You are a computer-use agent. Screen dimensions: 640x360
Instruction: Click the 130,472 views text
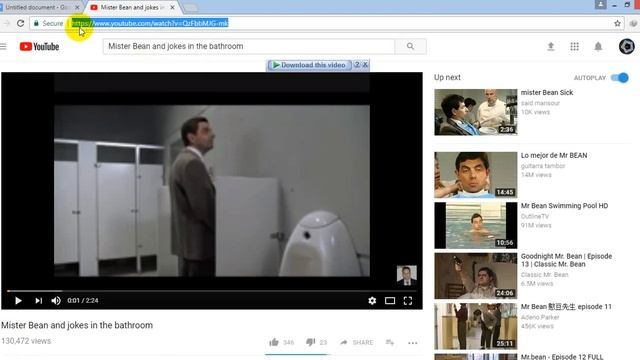(x=26, y=341)
